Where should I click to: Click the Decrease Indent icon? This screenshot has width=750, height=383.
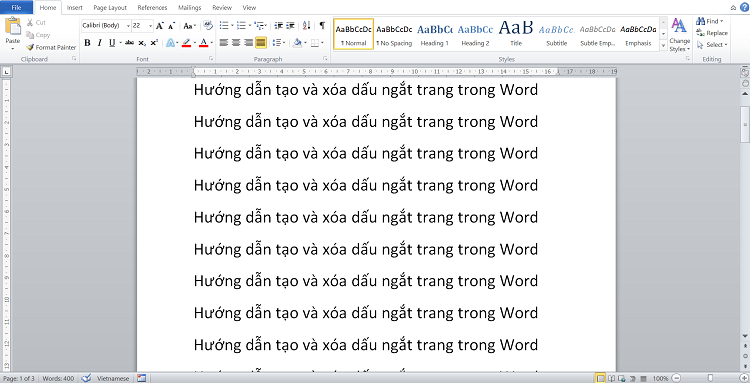(x=278, y=26)
